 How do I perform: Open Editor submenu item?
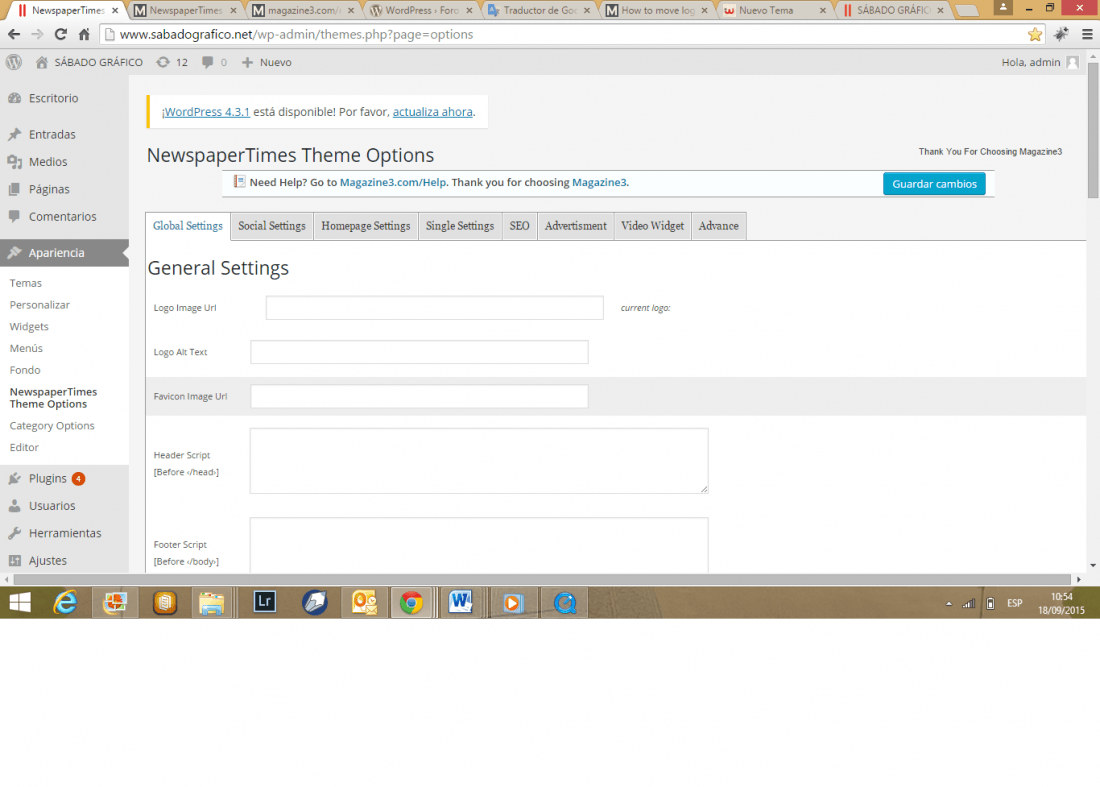[x=24, y=447]
